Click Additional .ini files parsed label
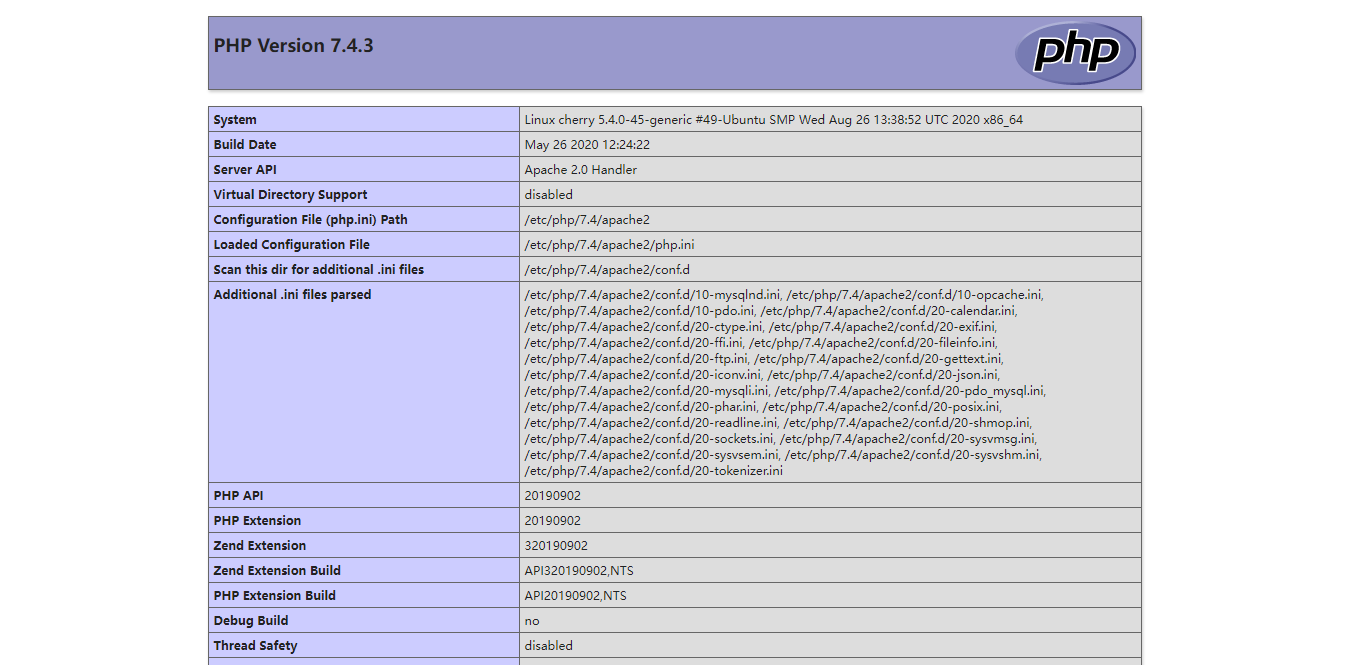The image size is (1345, 665). click(x=292, y=295)
